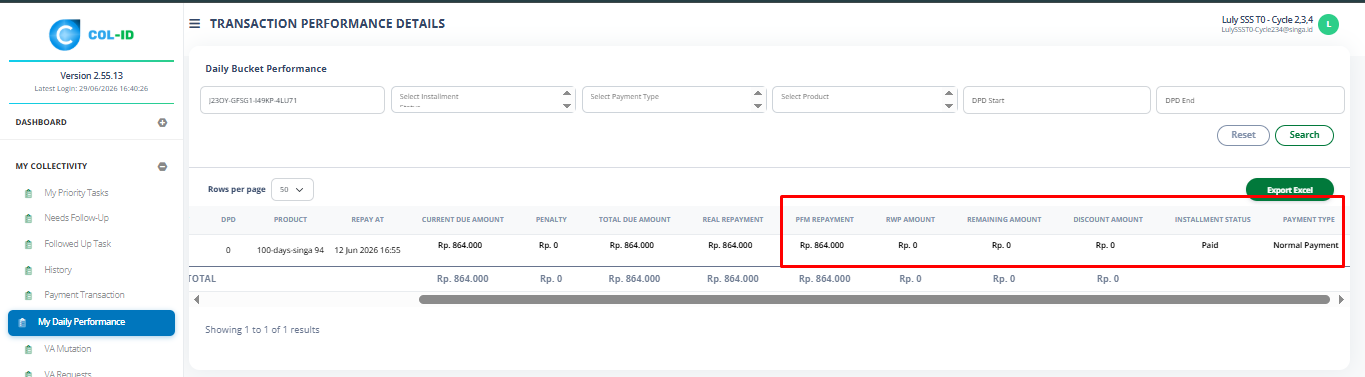This screenshot has width=1365, height=377.
Task: Click the loan code input field
Action: (x=292, y=100)
